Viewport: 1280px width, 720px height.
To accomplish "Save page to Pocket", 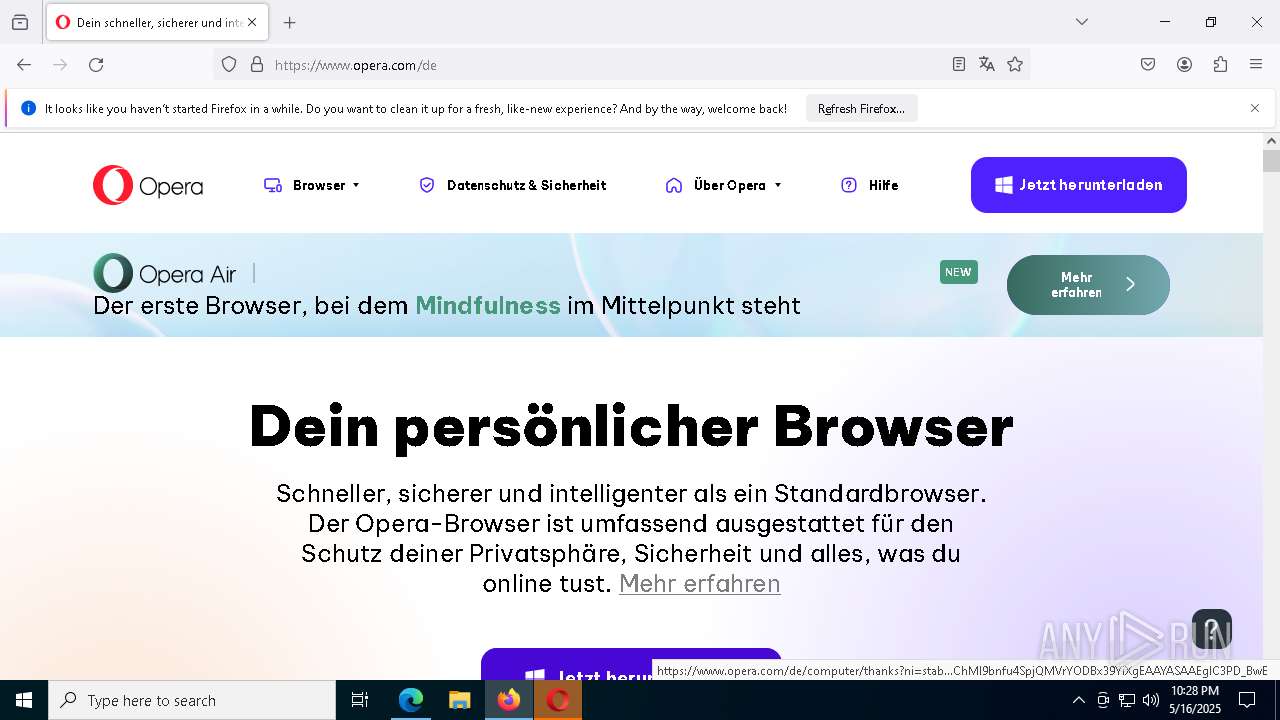I will [x=1148, y=65].
